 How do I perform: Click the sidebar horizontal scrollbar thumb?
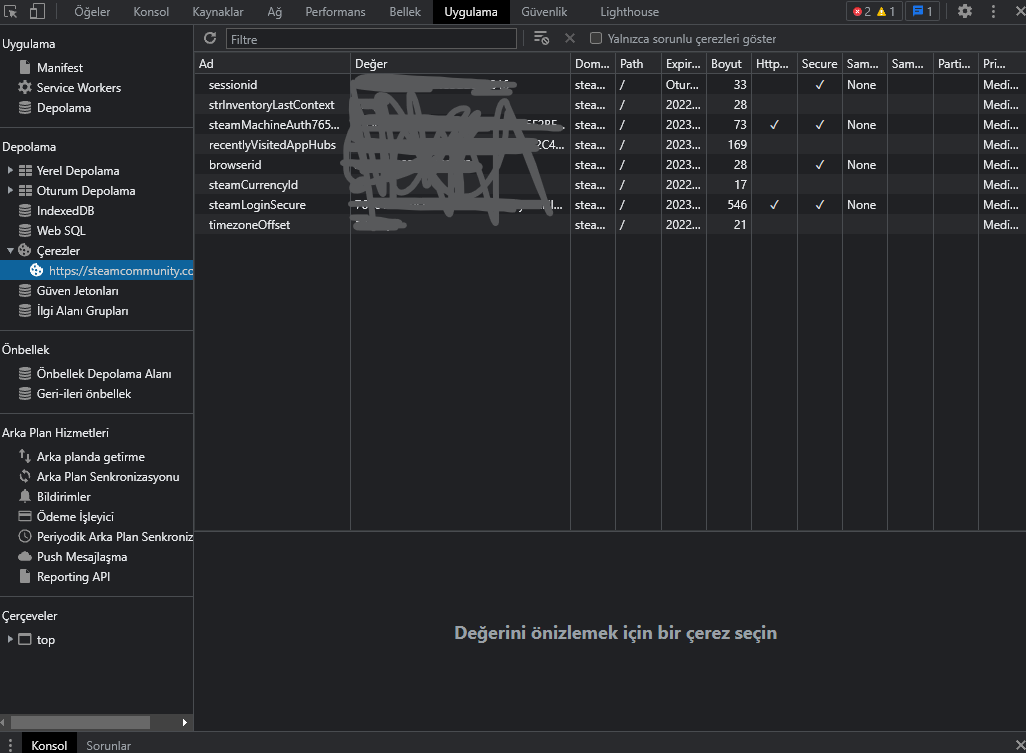tap(80, 722)
